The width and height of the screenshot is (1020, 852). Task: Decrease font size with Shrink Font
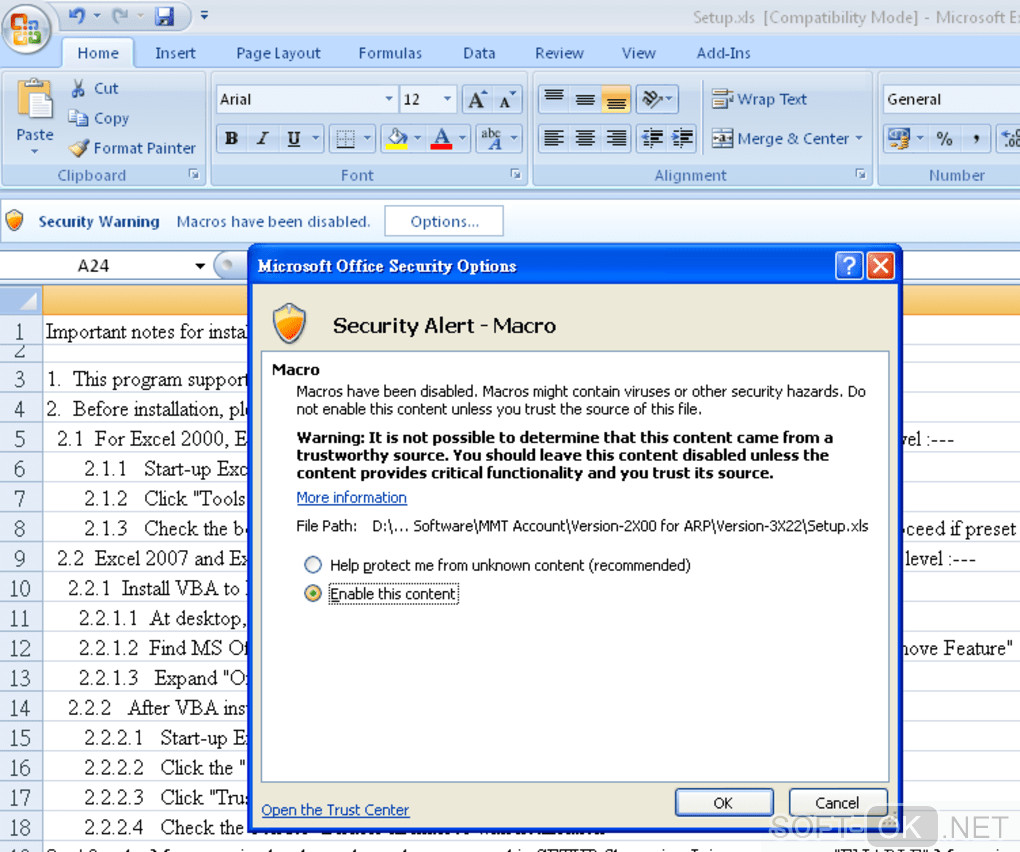click(x=507, y=100)
